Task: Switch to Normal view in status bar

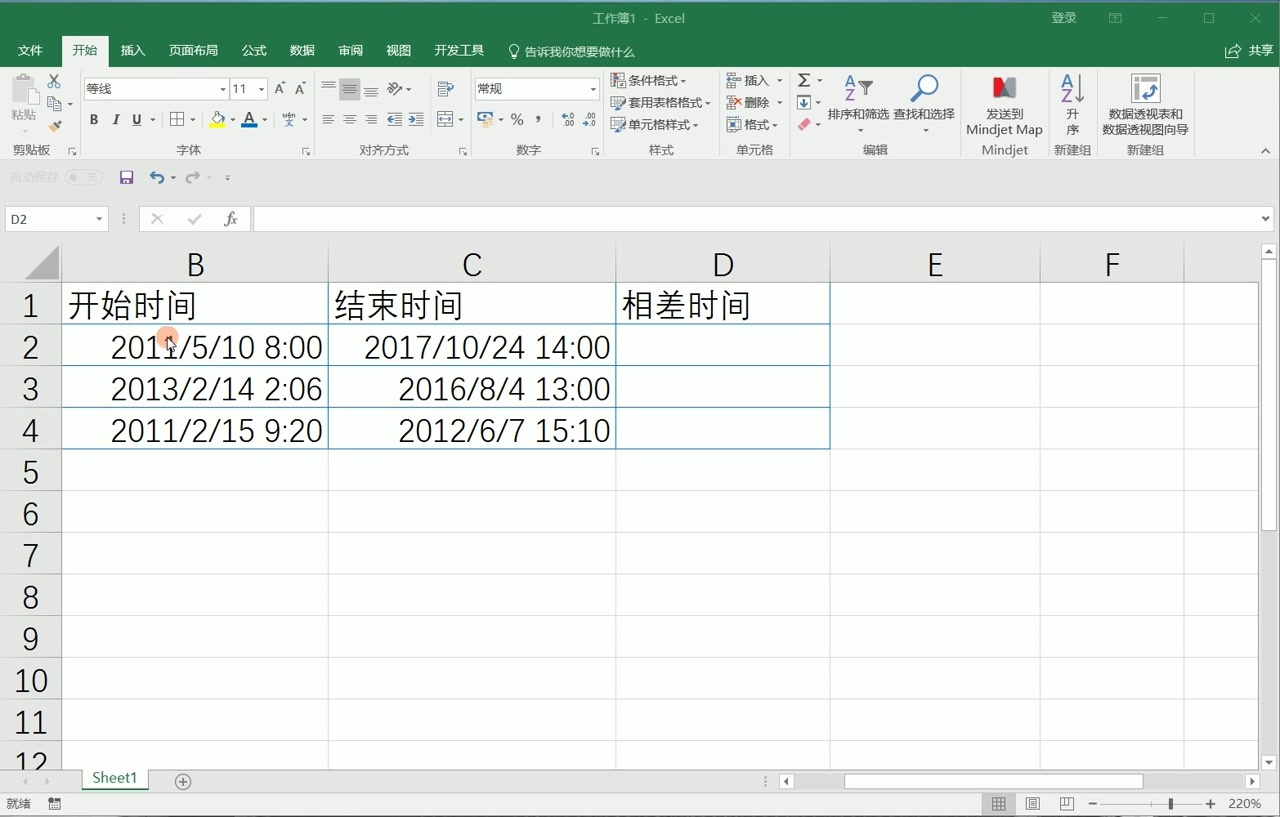Action: tap(999, 804)
